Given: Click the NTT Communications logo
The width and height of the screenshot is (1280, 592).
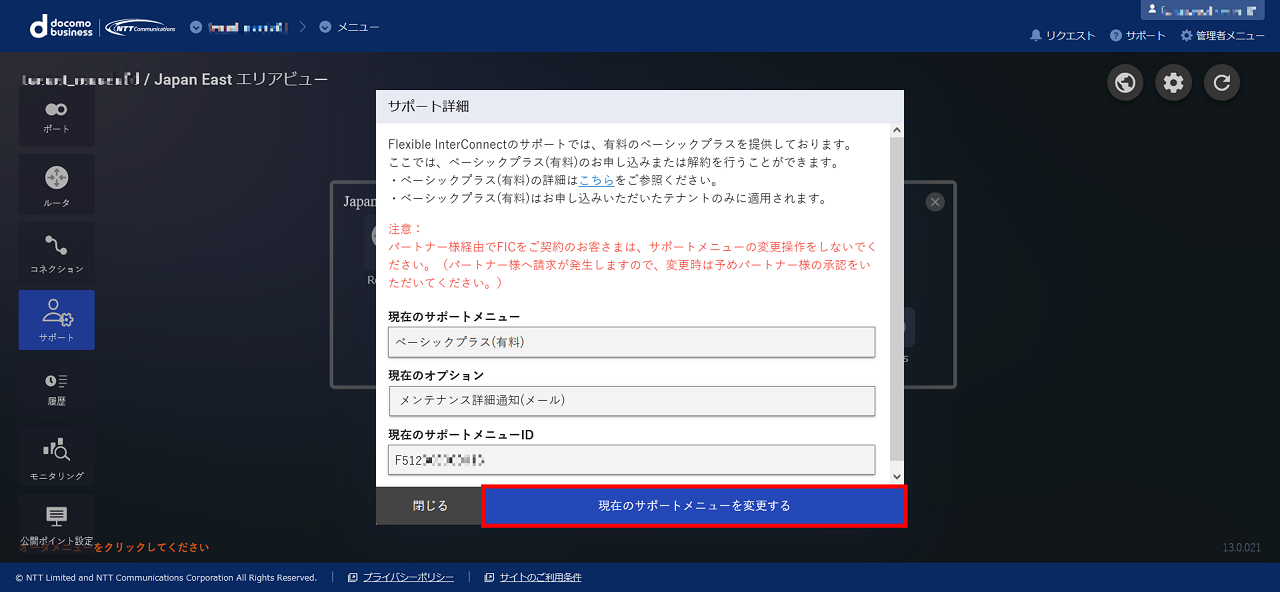Looking at the screenshot, I should [x=140, y=27].
